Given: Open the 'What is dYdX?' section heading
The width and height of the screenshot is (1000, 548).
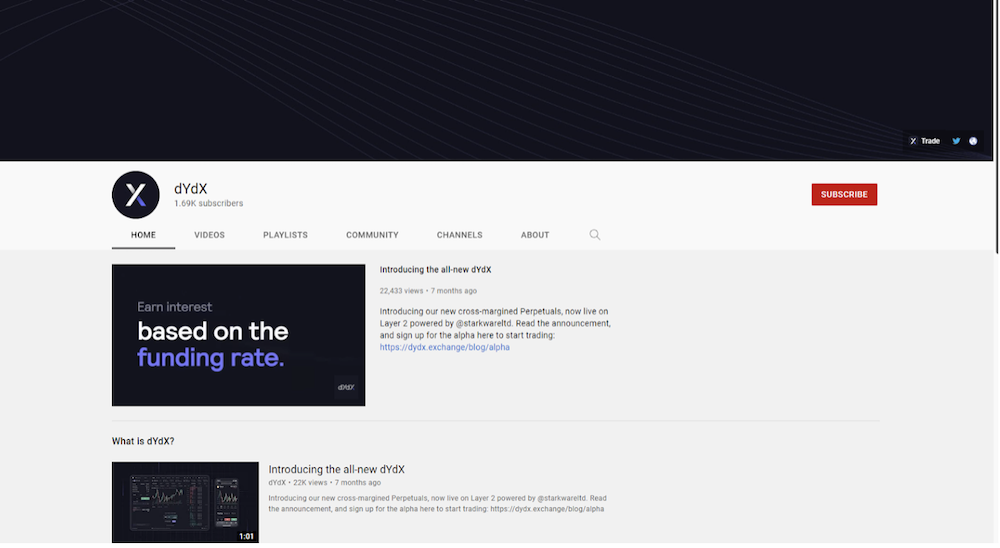Looking at the screenshot, I should pos(143,441).
